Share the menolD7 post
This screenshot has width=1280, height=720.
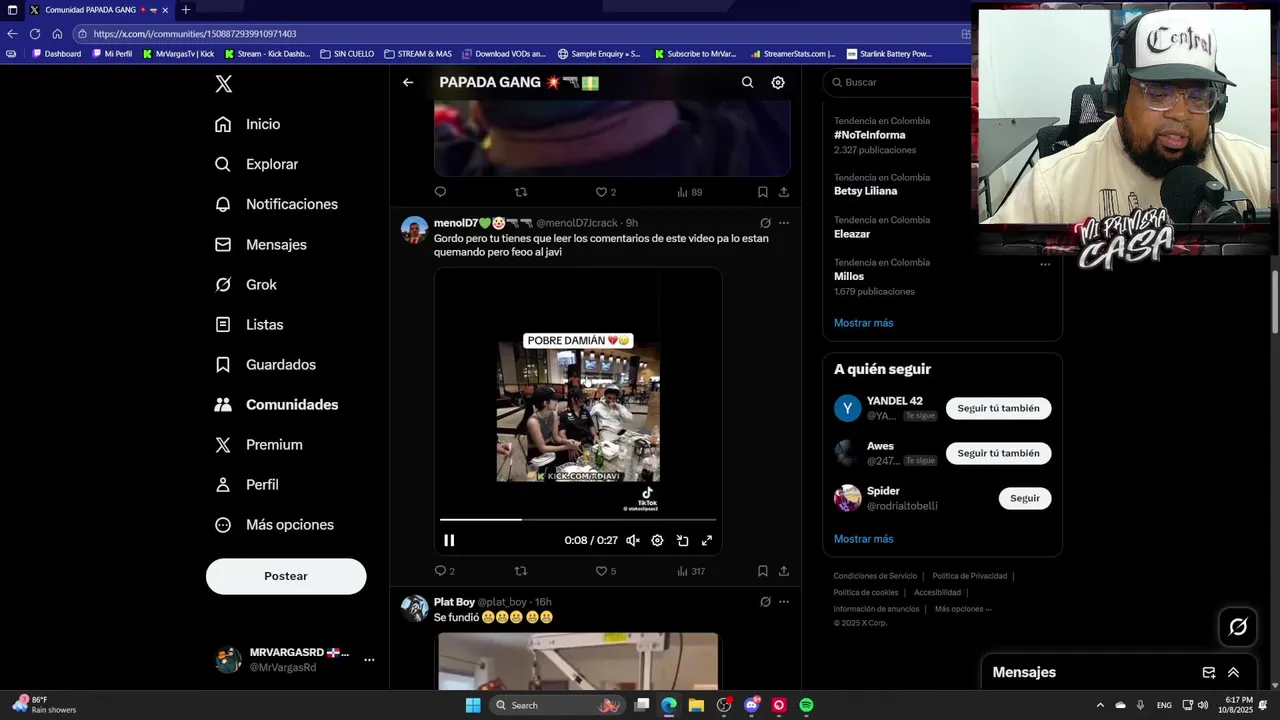click(x=784, y=571)
